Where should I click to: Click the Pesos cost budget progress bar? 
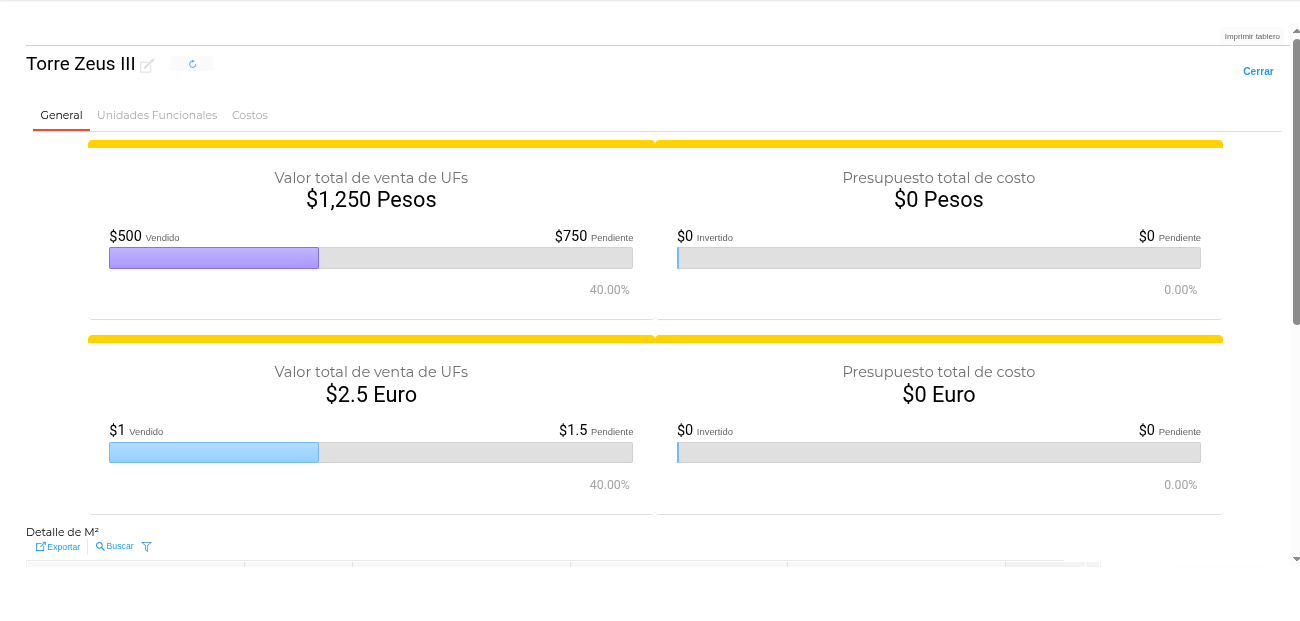[x=938, y=258]
